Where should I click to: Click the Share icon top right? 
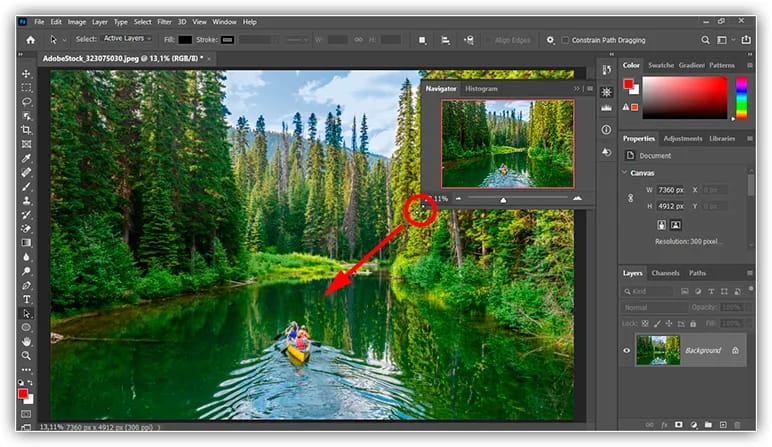tap(746, 40)
